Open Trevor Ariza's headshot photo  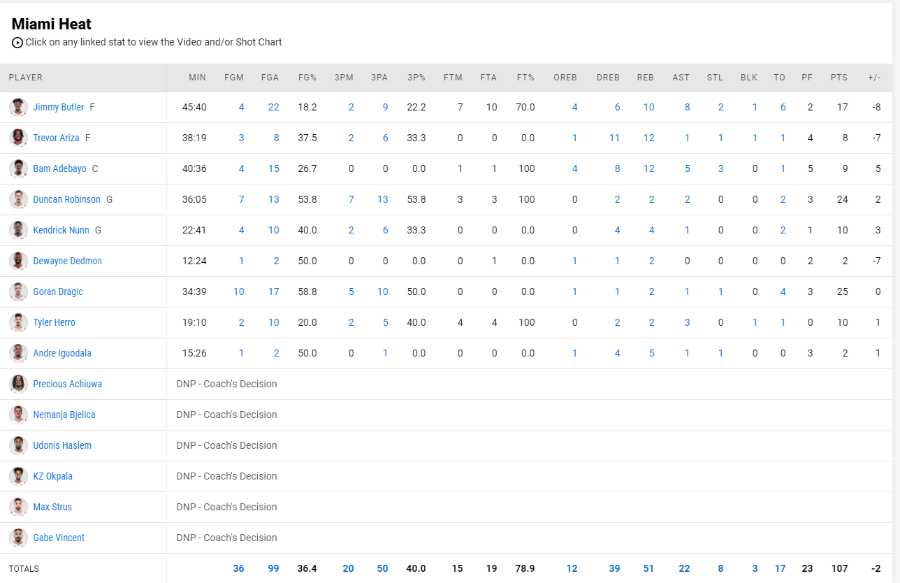(x=18, y=138)
